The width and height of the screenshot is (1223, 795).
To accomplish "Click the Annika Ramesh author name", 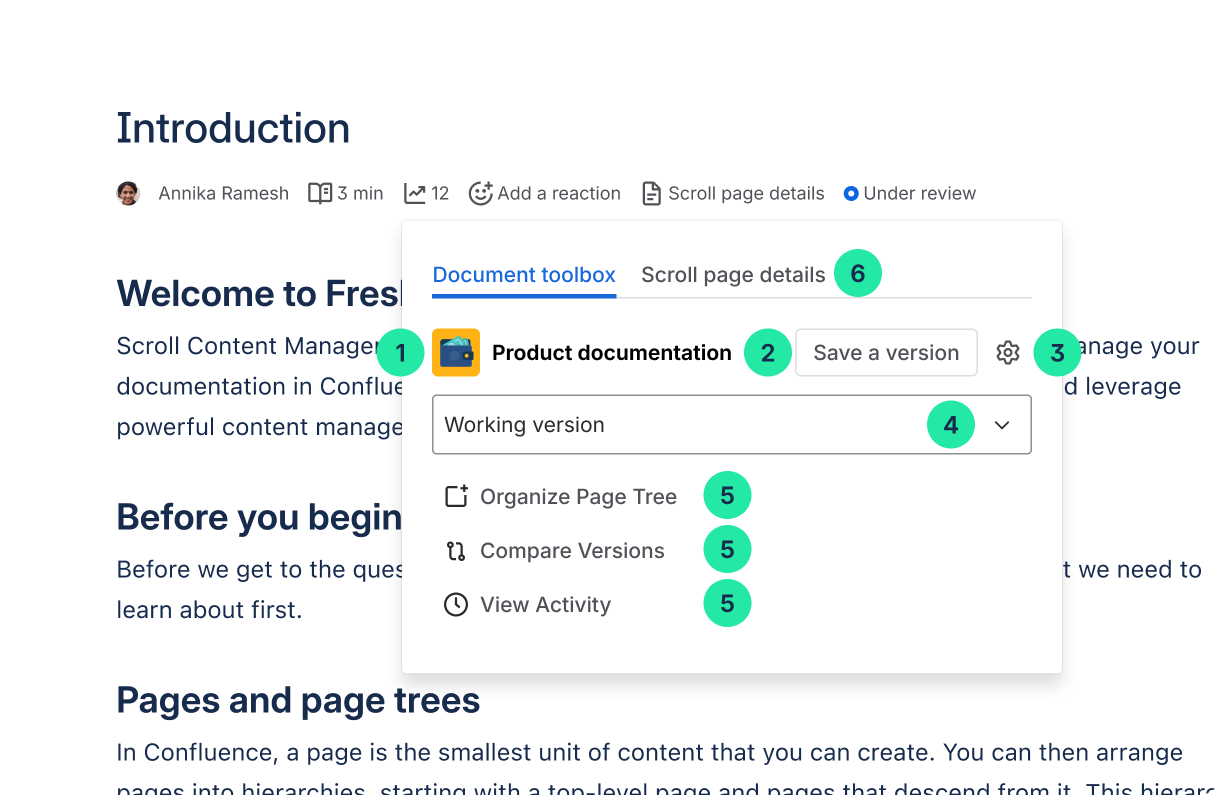I will tap(223, 193).
